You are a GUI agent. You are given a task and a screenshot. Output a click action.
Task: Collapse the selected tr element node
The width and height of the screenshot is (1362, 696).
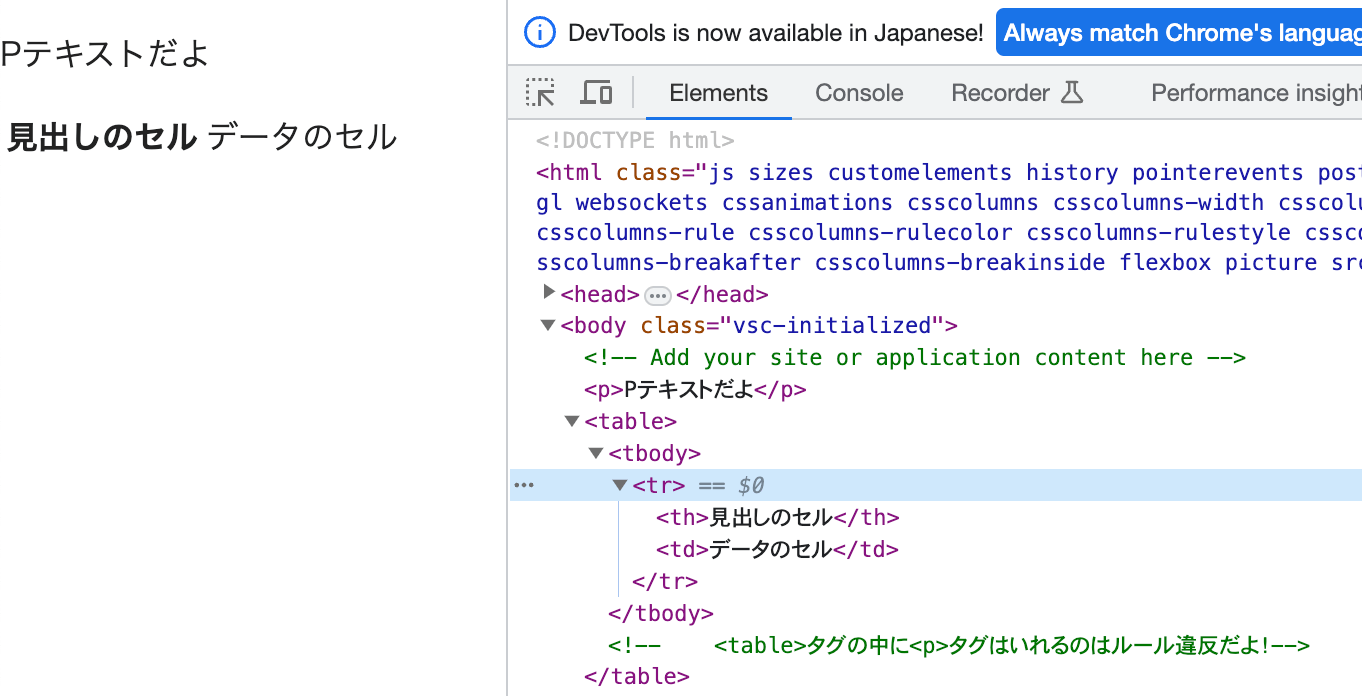pos(620,485)
